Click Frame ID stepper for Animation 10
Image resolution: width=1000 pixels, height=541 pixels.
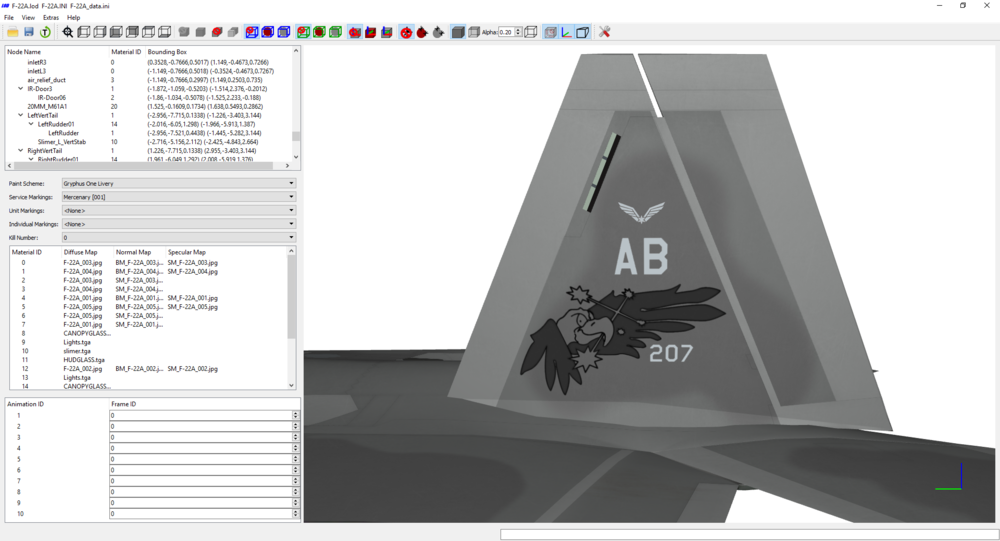point(295,514)
